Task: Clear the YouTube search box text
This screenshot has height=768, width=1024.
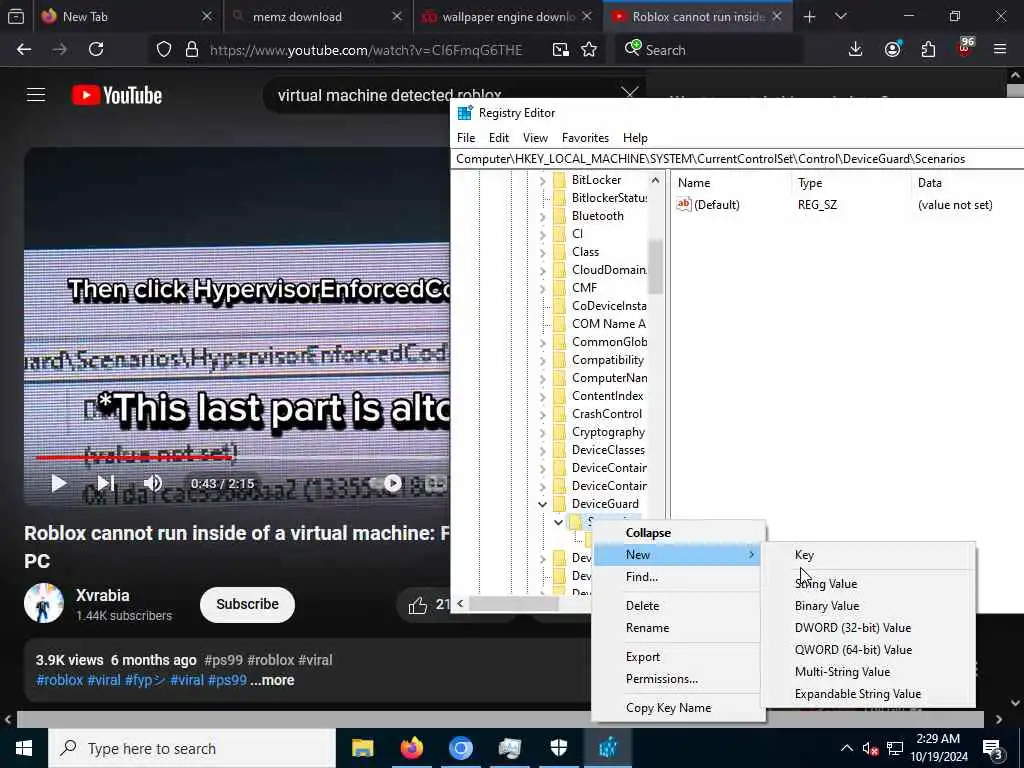Action: 630,94
